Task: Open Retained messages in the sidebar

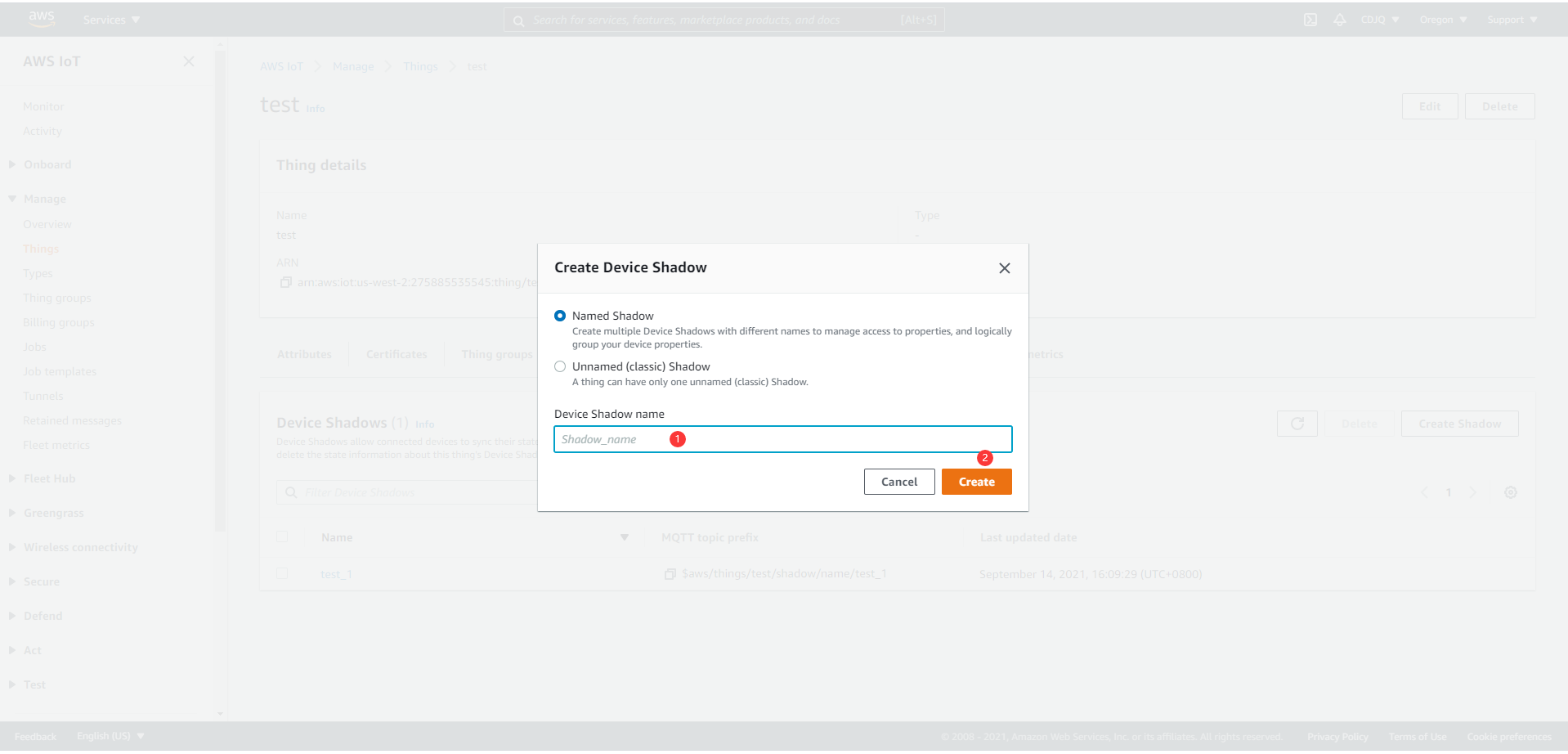Action: [72, 420]
